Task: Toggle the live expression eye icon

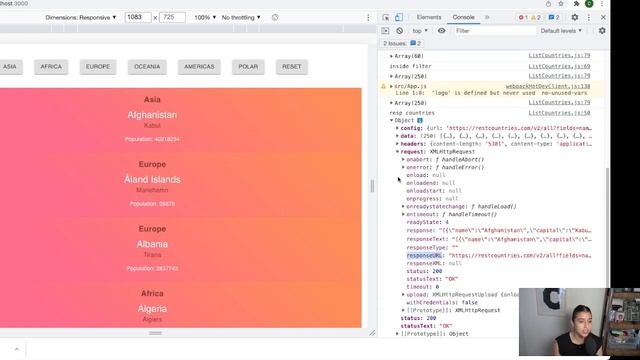Action: [442, 31]
